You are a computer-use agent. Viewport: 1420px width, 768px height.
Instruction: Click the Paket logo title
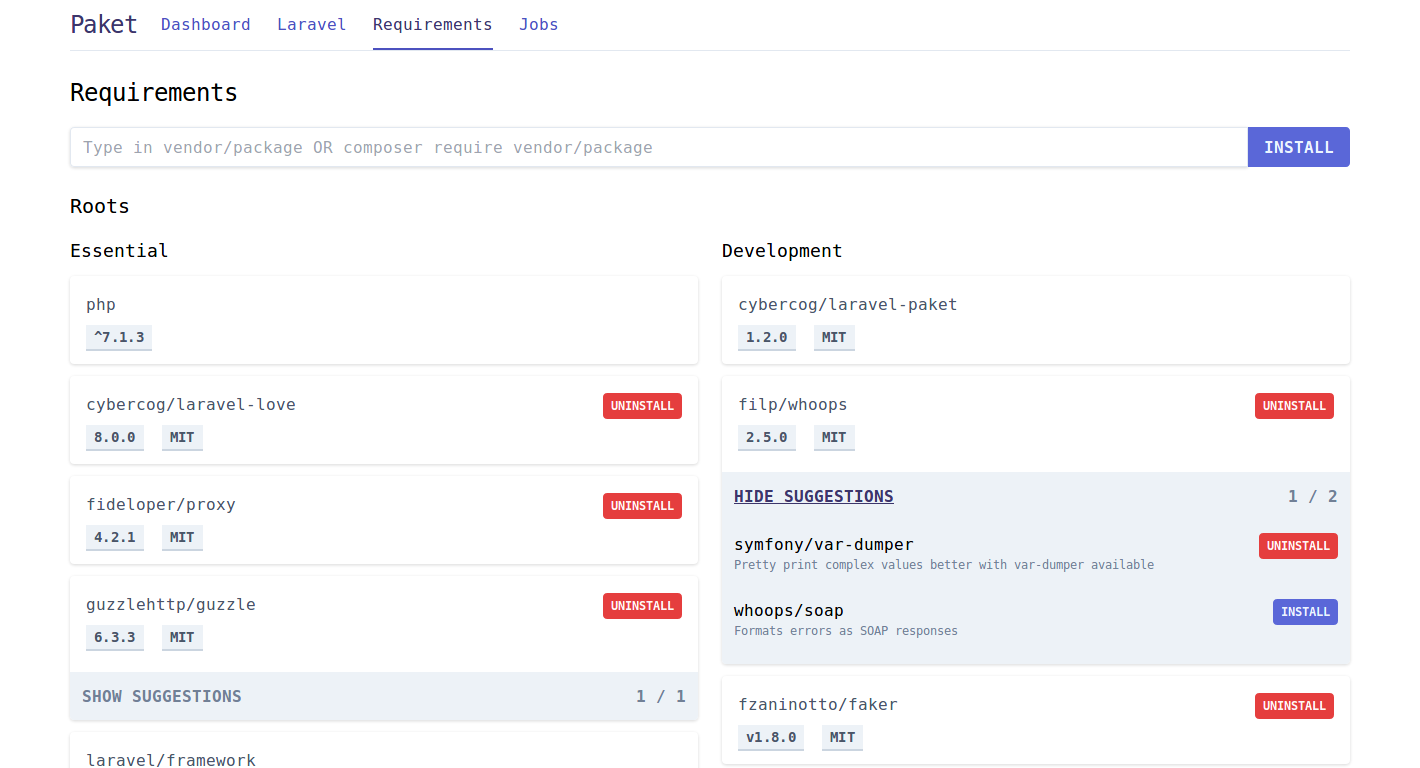[x=104, y=24]
